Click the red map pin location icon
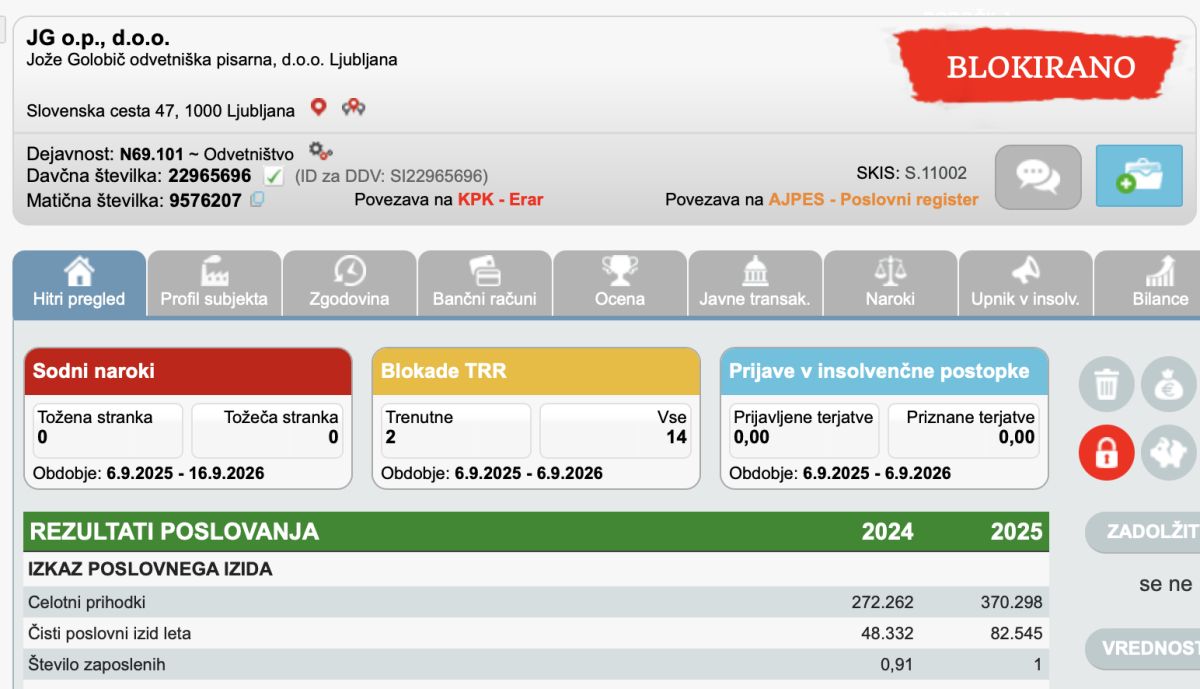1200x689 pixels. coord(319,107)
